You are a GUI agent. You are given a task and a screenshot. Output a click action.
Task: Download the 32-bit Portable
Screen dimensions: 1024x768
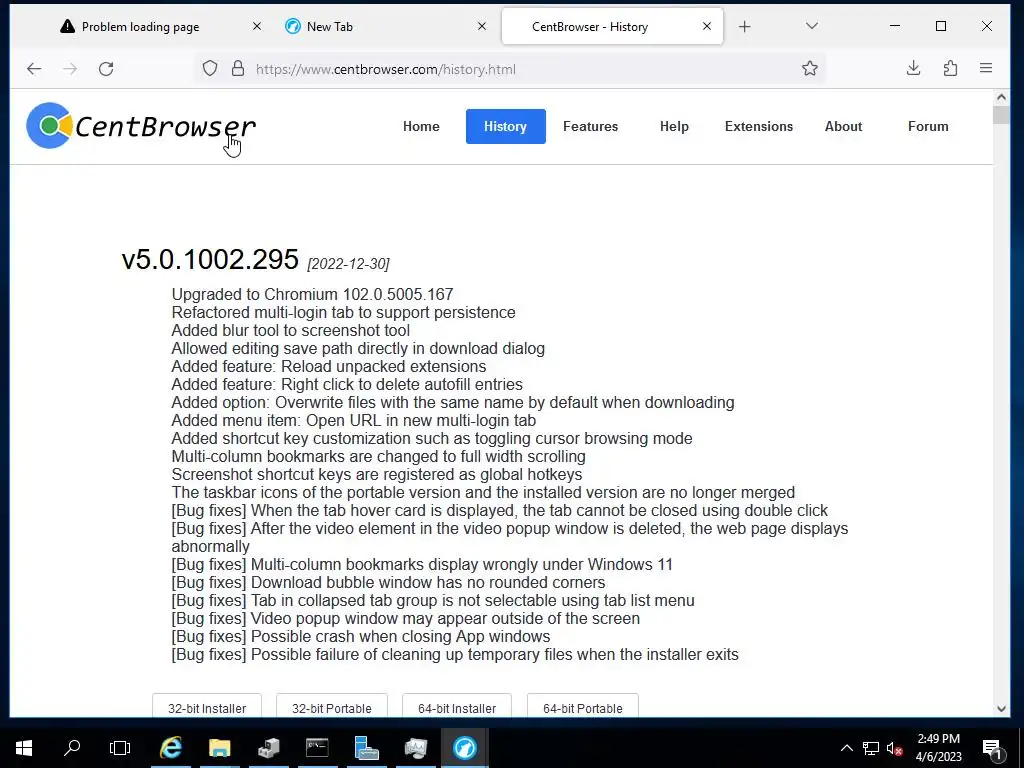[332, 708]
